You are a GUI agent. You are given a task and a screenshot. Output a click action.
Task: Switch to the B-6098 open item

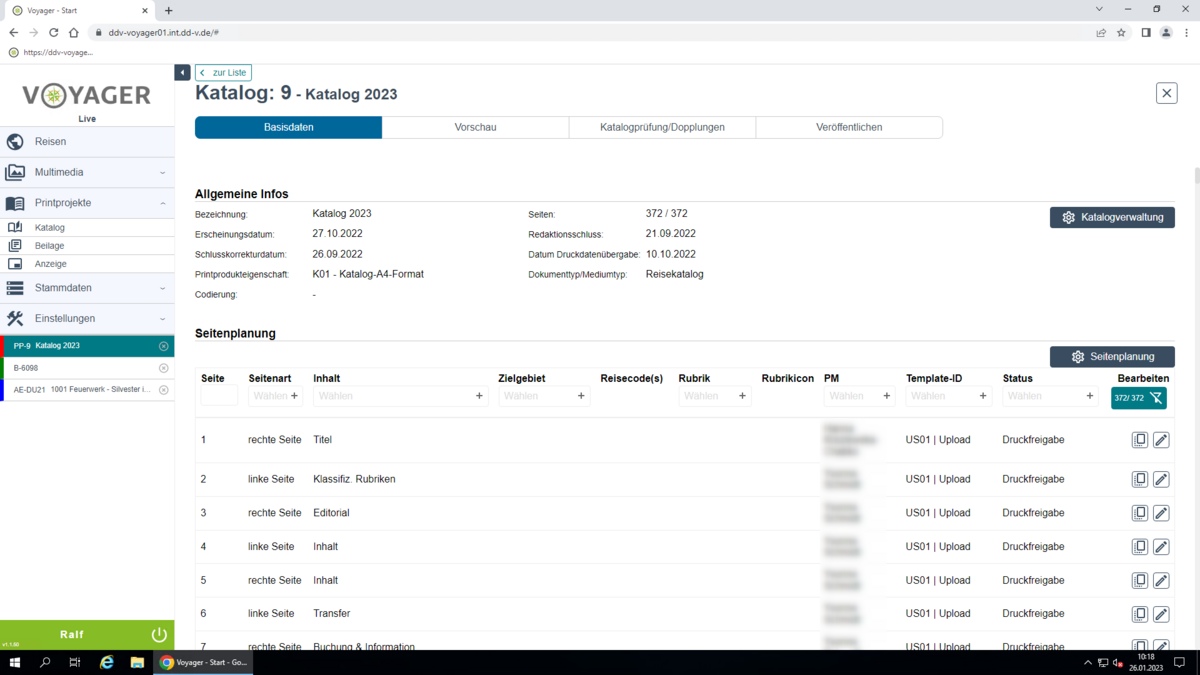coord(80,368)
